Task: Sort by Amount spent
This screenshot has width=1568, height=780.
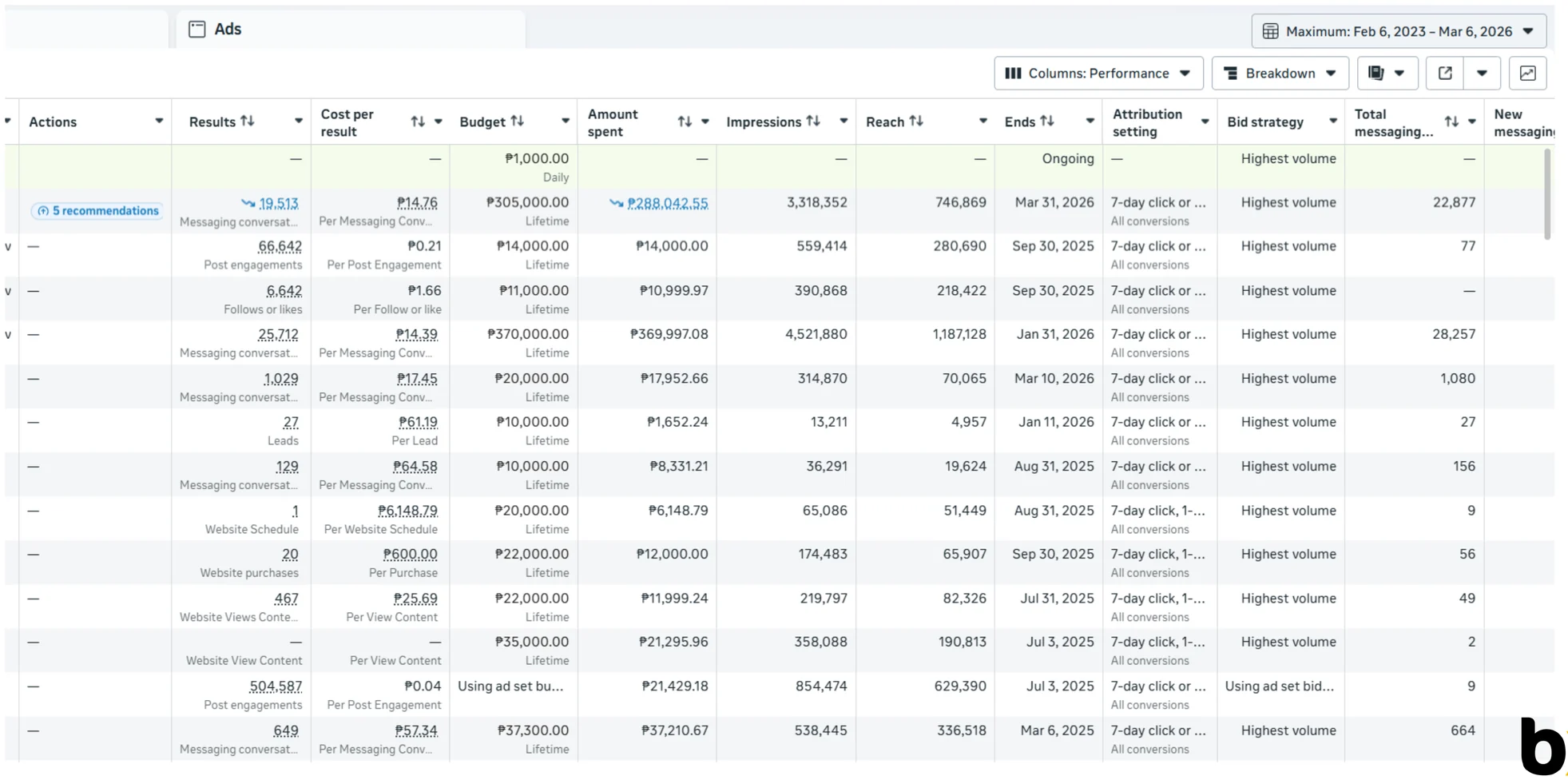Action: [x=685, y=121]
